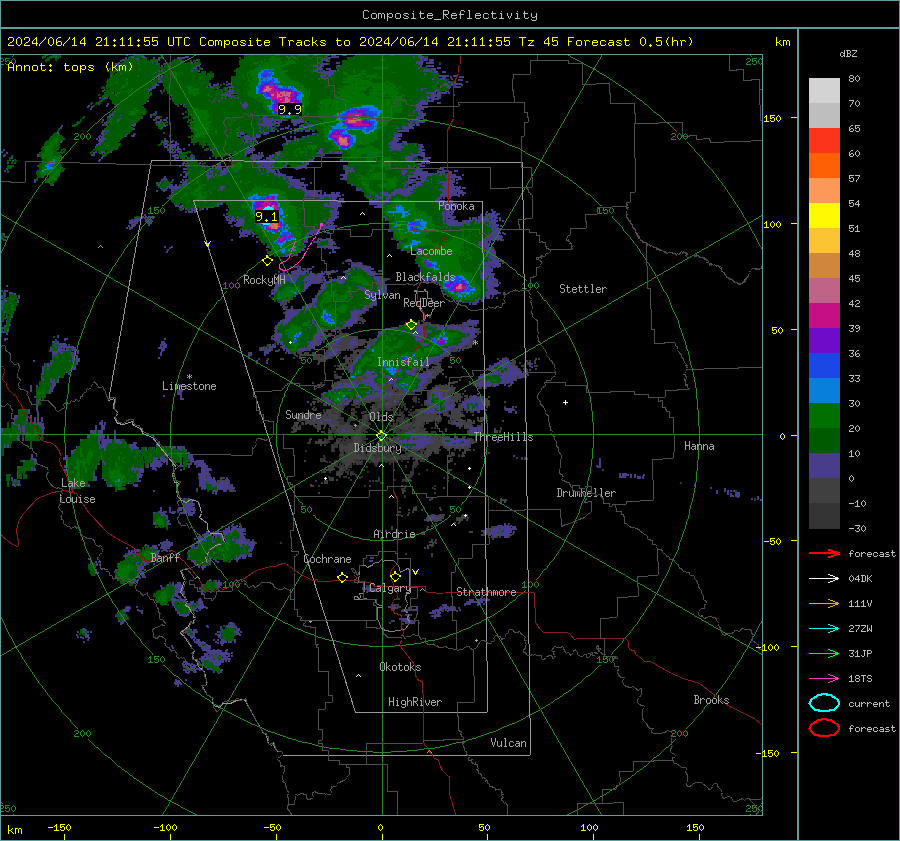Click the yellow radar-site diamond above Didsbury
Image resolution: width=900 pixels, height=841 pixels.
click(x=381, y=436)
